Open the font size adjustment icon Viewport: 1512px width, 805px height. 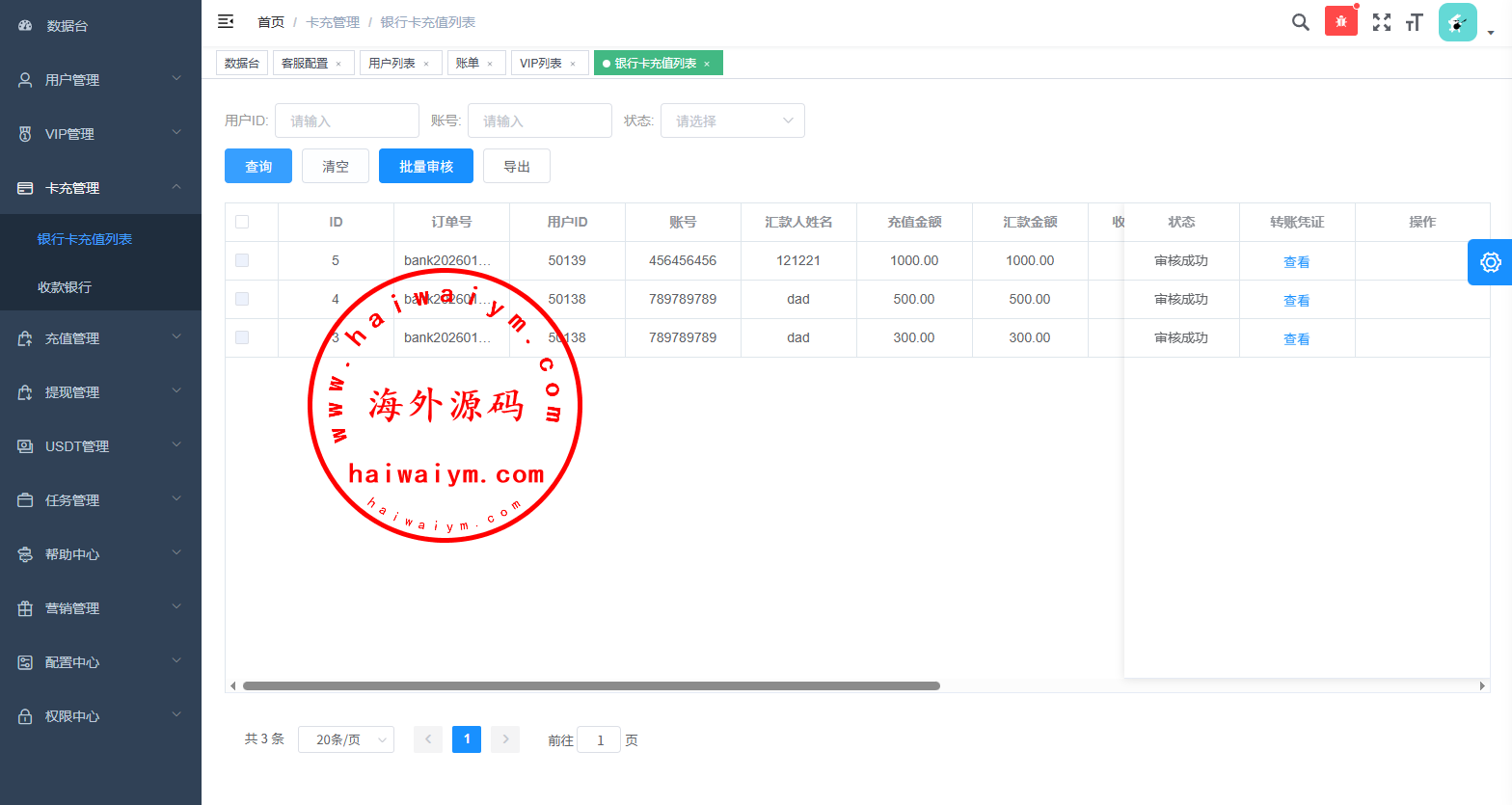coord(1415,22)
